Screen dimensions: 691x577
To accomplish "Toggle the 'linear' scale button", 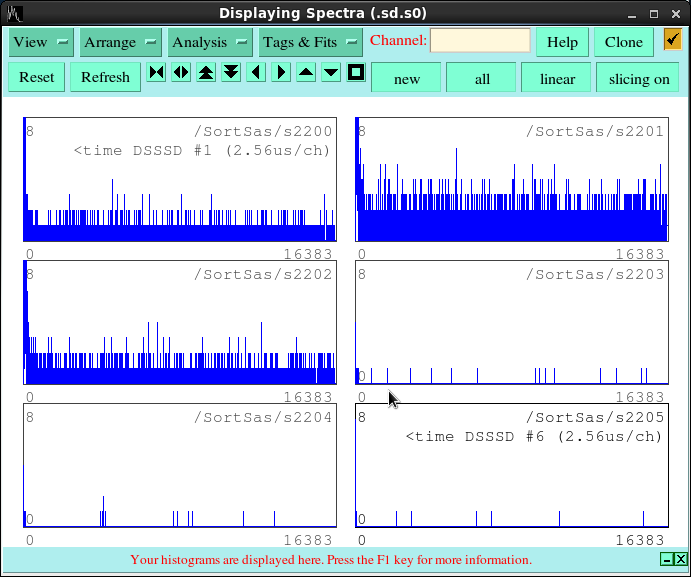I will click(x=557, y=78).
